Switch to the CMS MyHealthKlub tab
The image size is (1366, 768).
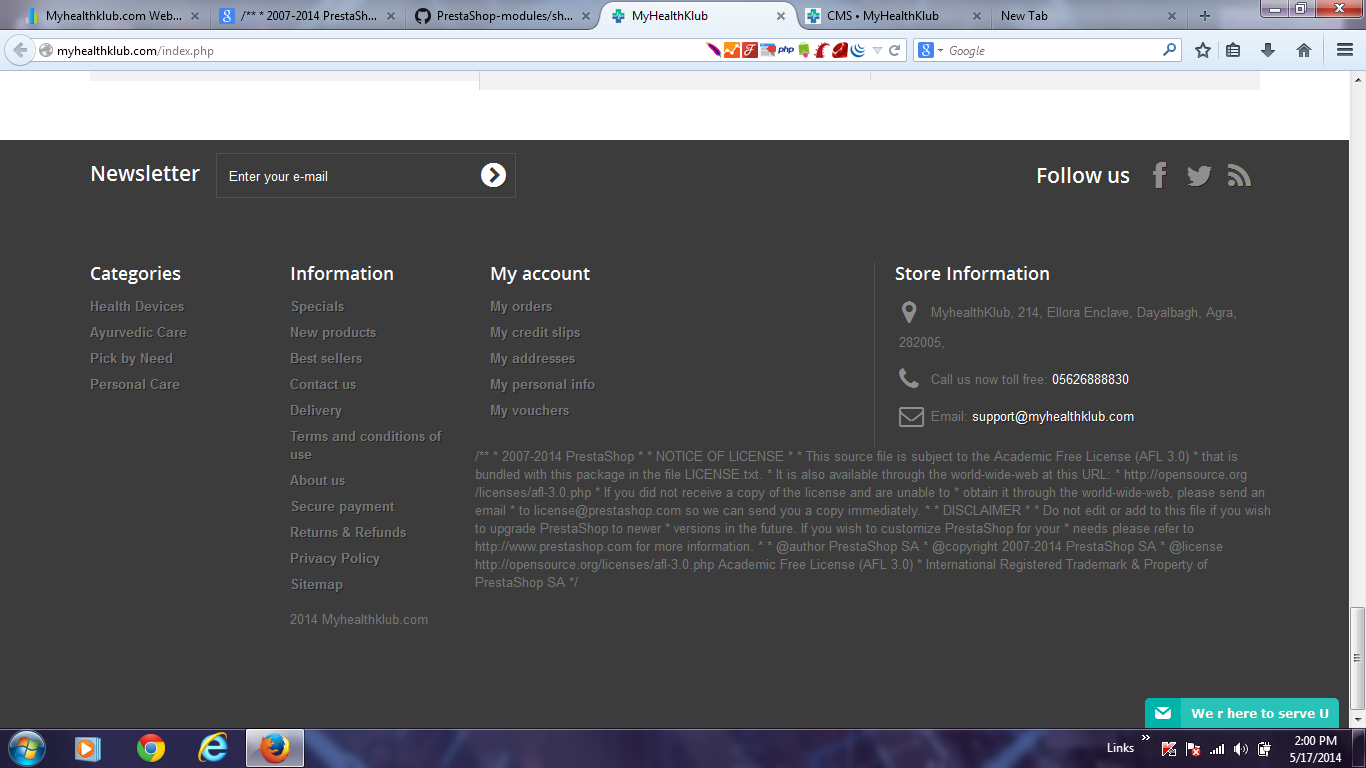tap(894, 16)
